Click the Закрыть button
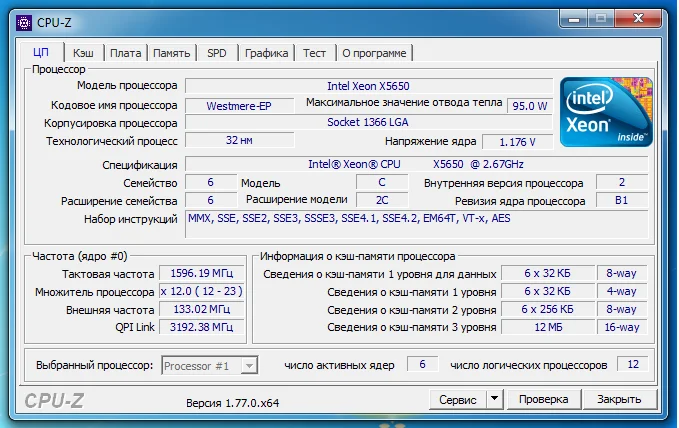The width and height of the screenshot is (679, 428). click(x=619, y=399)
